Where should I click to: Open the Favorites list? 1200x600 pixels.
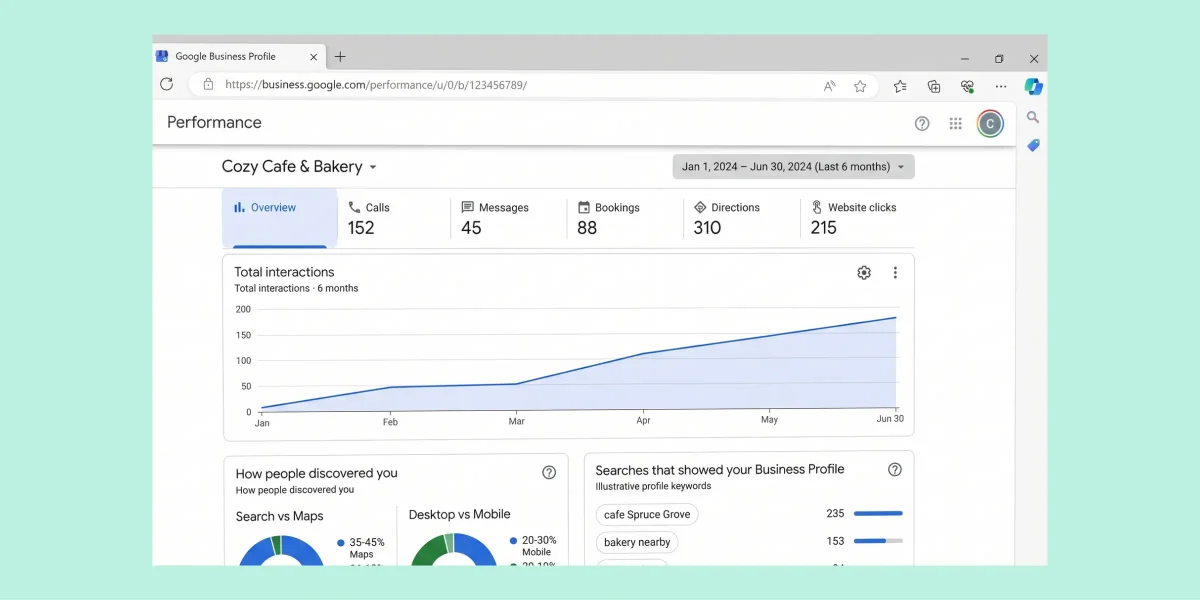tap(900, 86)
